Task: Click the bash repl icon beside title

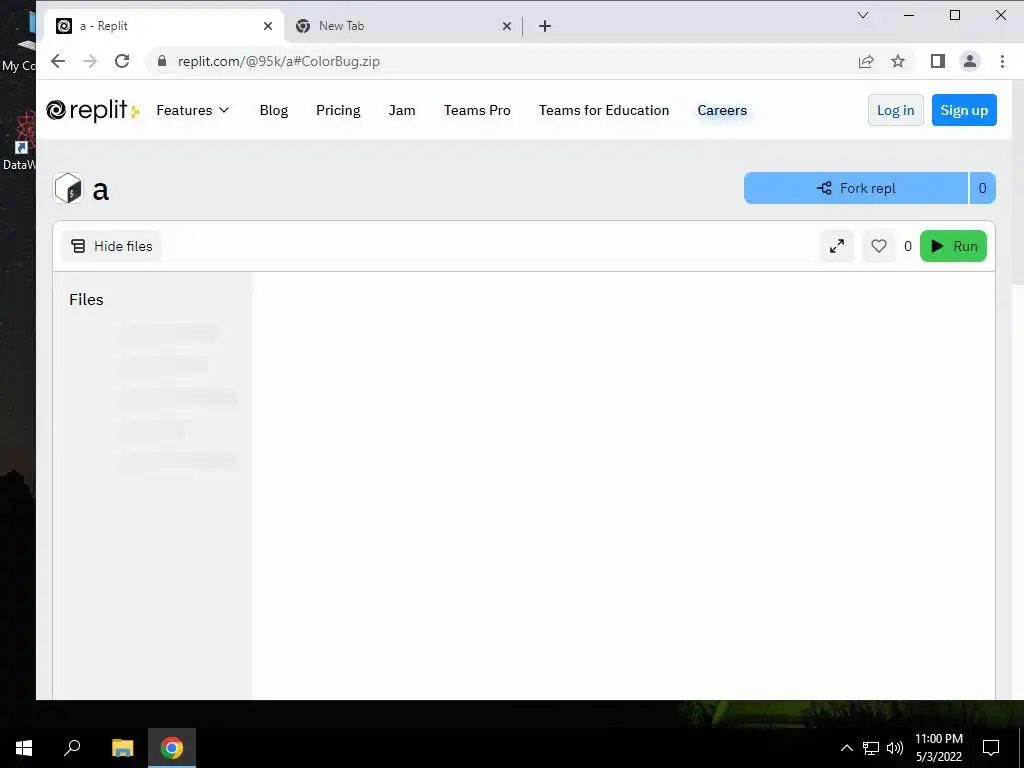Action: pyautogui.click(x=68, y=189)
